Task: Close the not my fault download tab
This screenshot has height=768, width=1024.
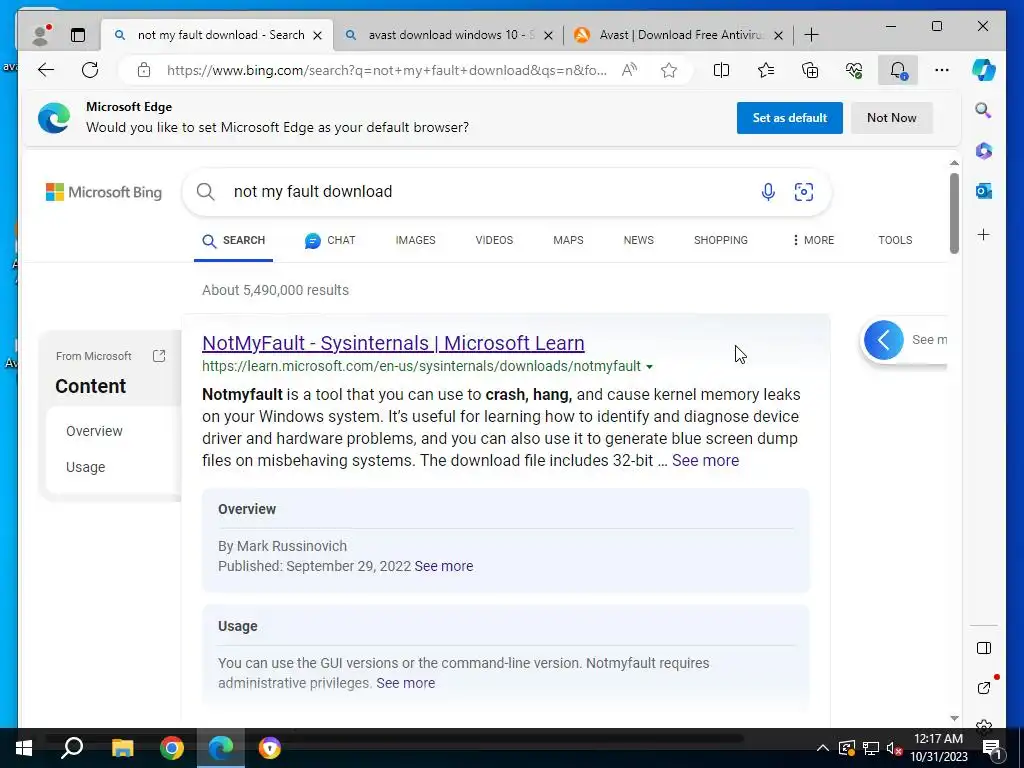Action: tap(317, 35)
